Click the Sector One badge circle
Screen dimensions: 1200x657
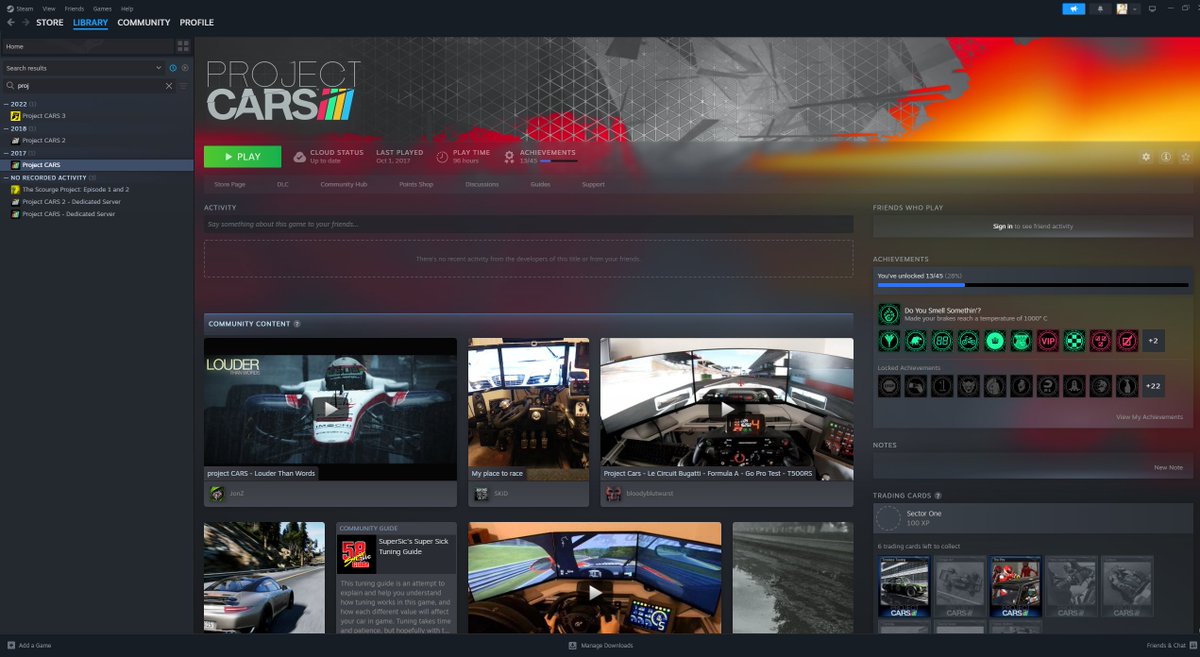[x=888, y=518]
